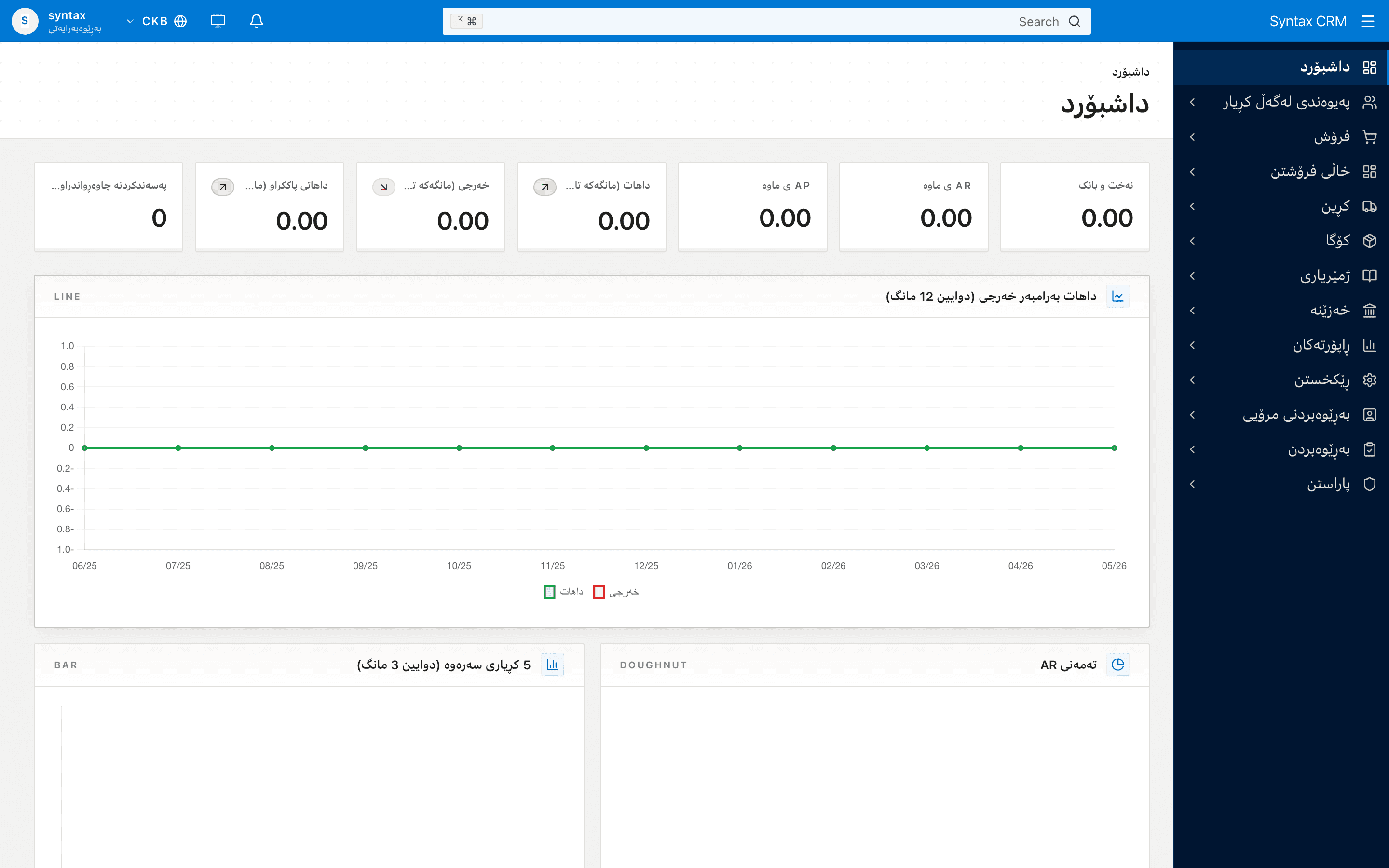Click the pie chart icon in AR aging panel
1389x868 pixels.
1117,665
